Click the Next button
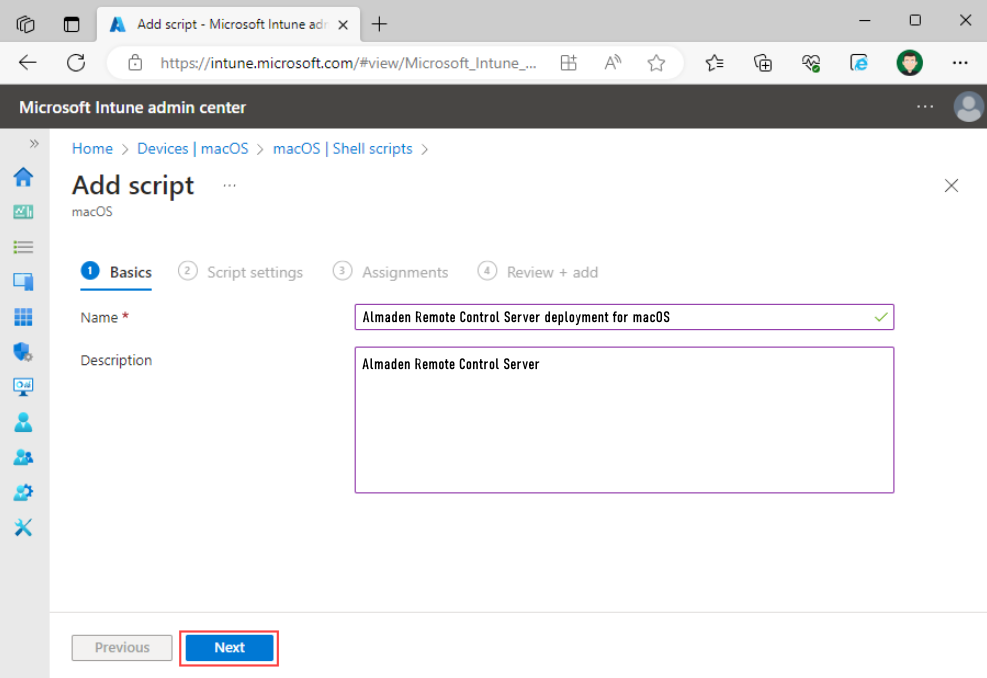 click(229, 647)
